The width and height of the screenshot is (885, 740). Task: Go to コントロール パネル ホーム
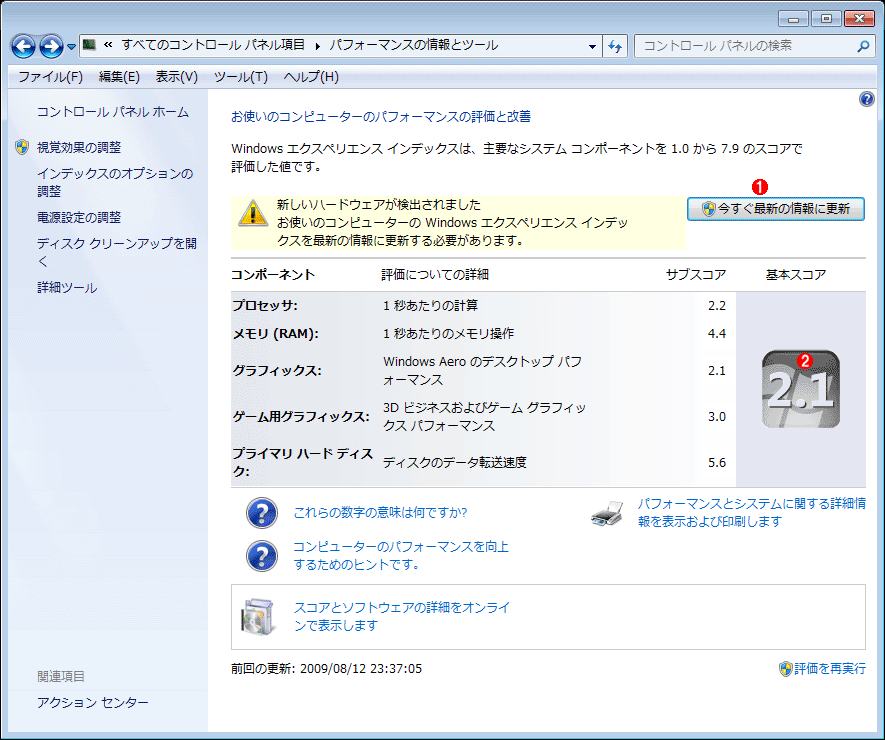pyautogui.click(x=113, y=112)
